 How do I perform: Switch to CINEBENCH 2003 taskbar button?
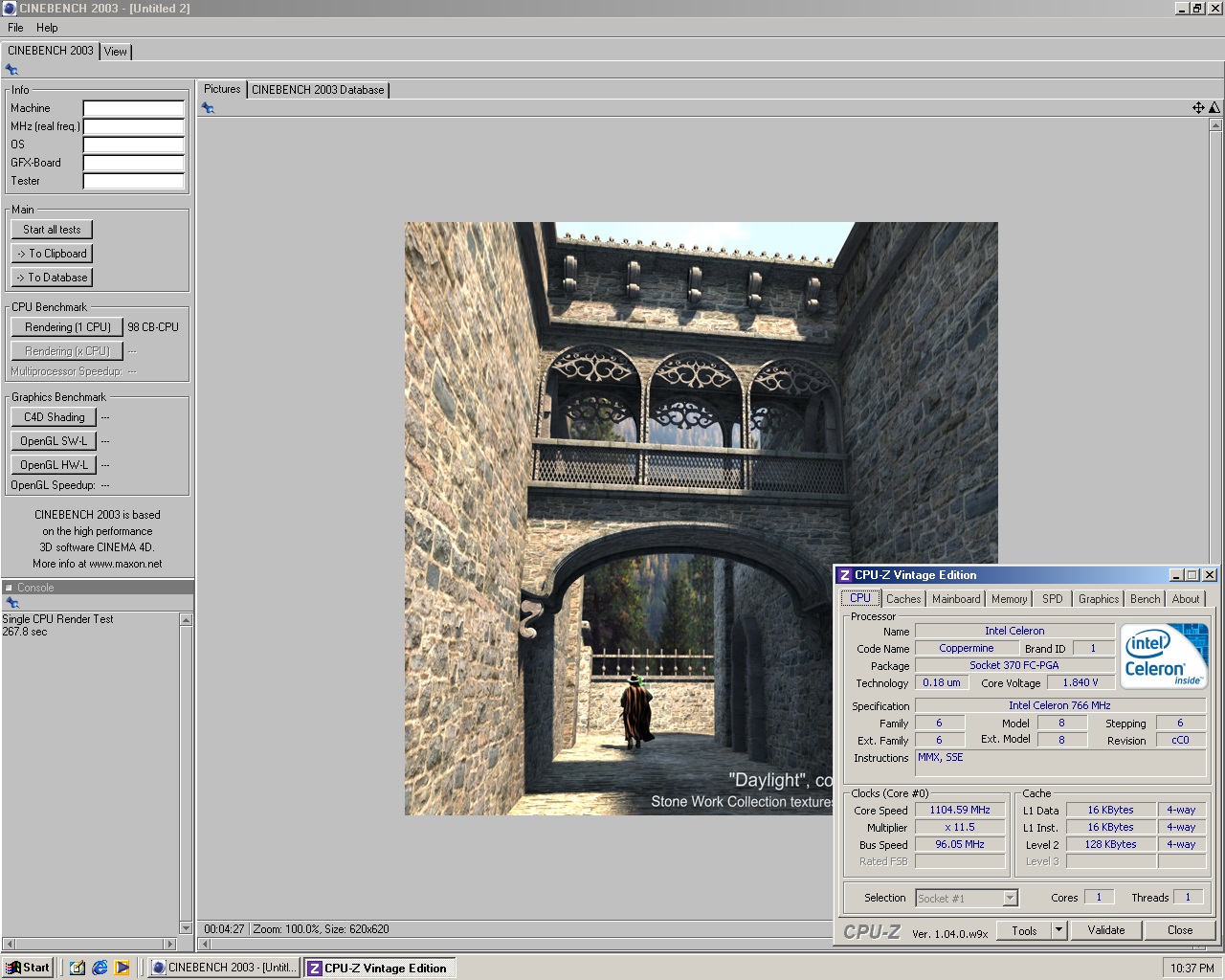point(224,968)
